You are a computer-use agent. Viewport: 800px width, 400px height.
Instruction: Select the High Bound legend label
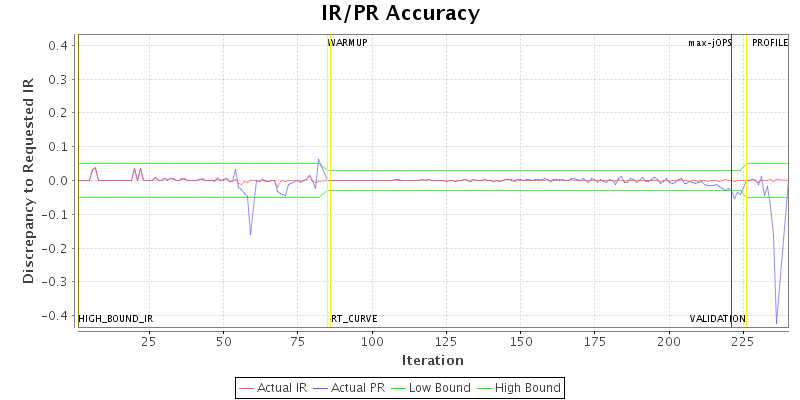pos(527,387)
